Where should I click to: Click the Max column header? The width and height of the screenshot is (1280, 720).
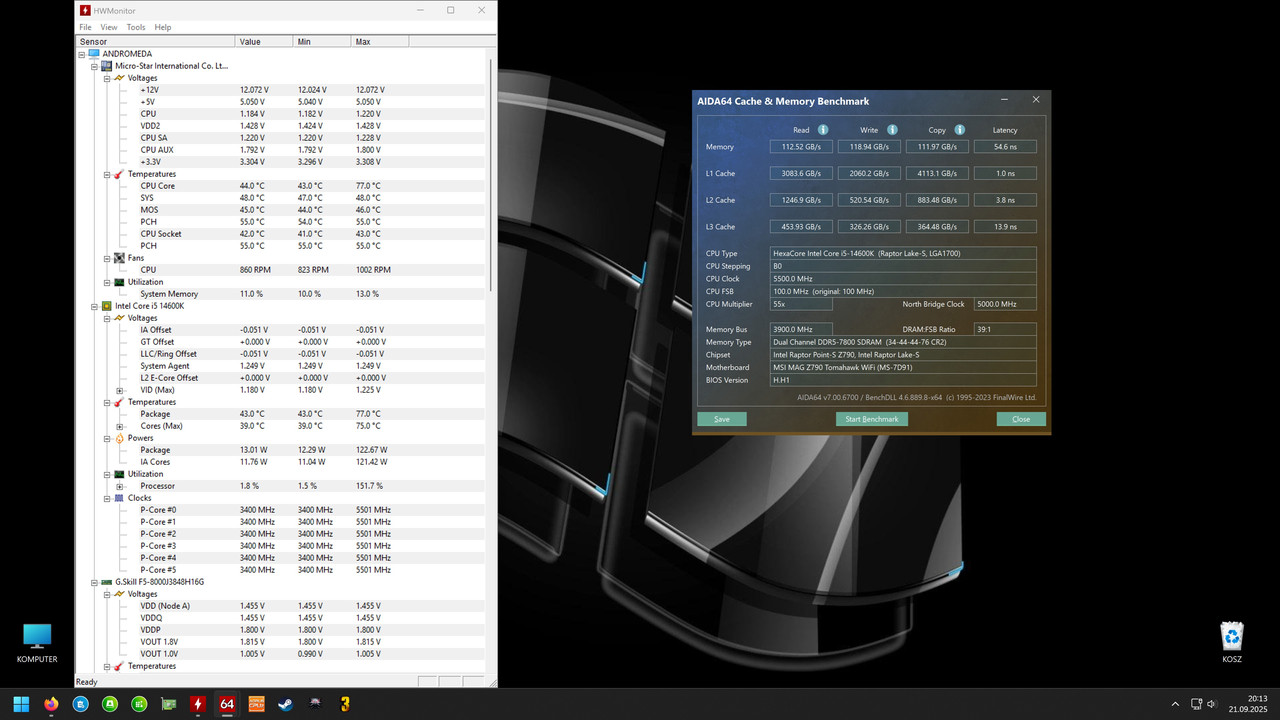380,42
